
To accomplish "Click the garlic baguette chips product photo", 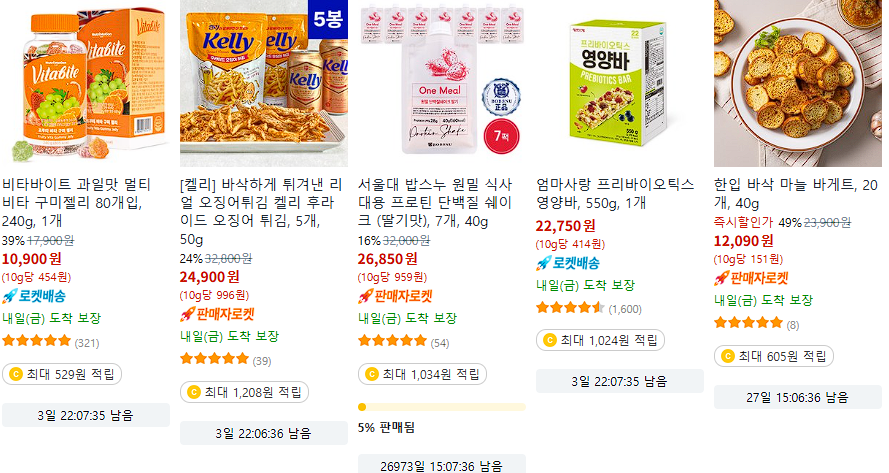I will click(798, 83).
